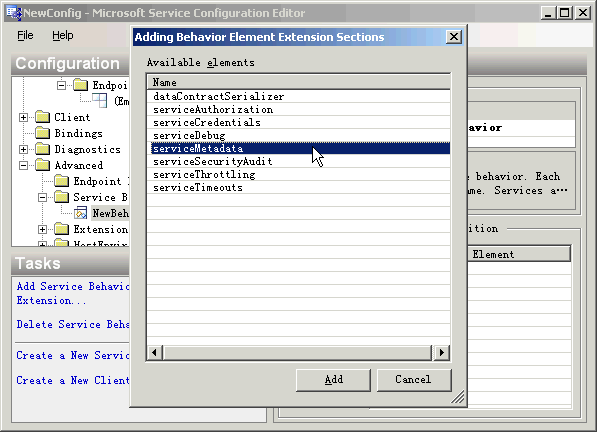Click the NewBeh behavior node icon
Screen dimensions: 597x432
(x=81, y=213)
